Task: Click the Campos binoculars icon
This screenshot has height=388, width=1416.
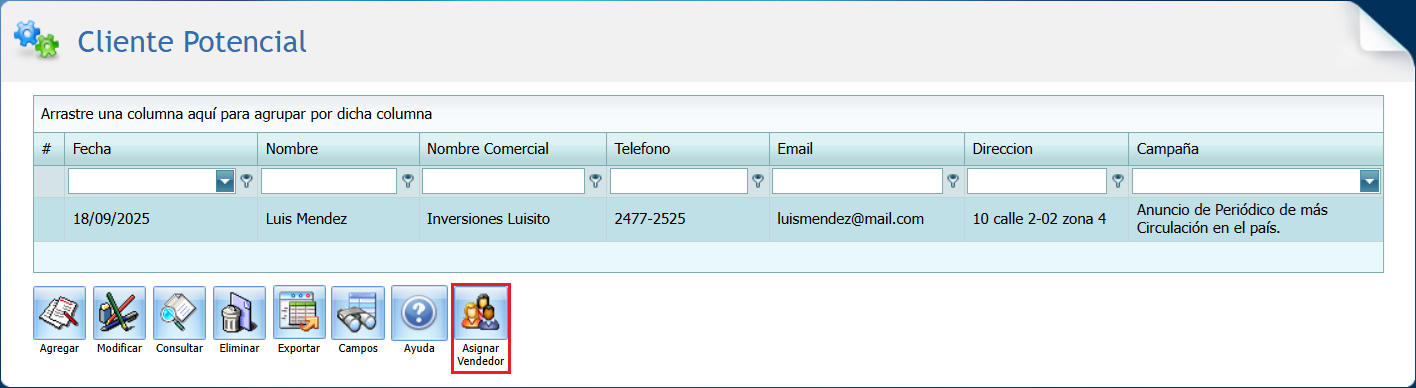Action: pyautogui.click(x=358, y=313)
